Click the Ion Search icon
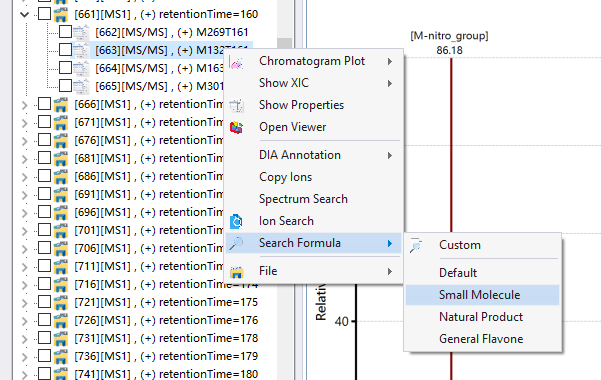The height and width of the screenshot is (380, 601). [x=236, y=221]
